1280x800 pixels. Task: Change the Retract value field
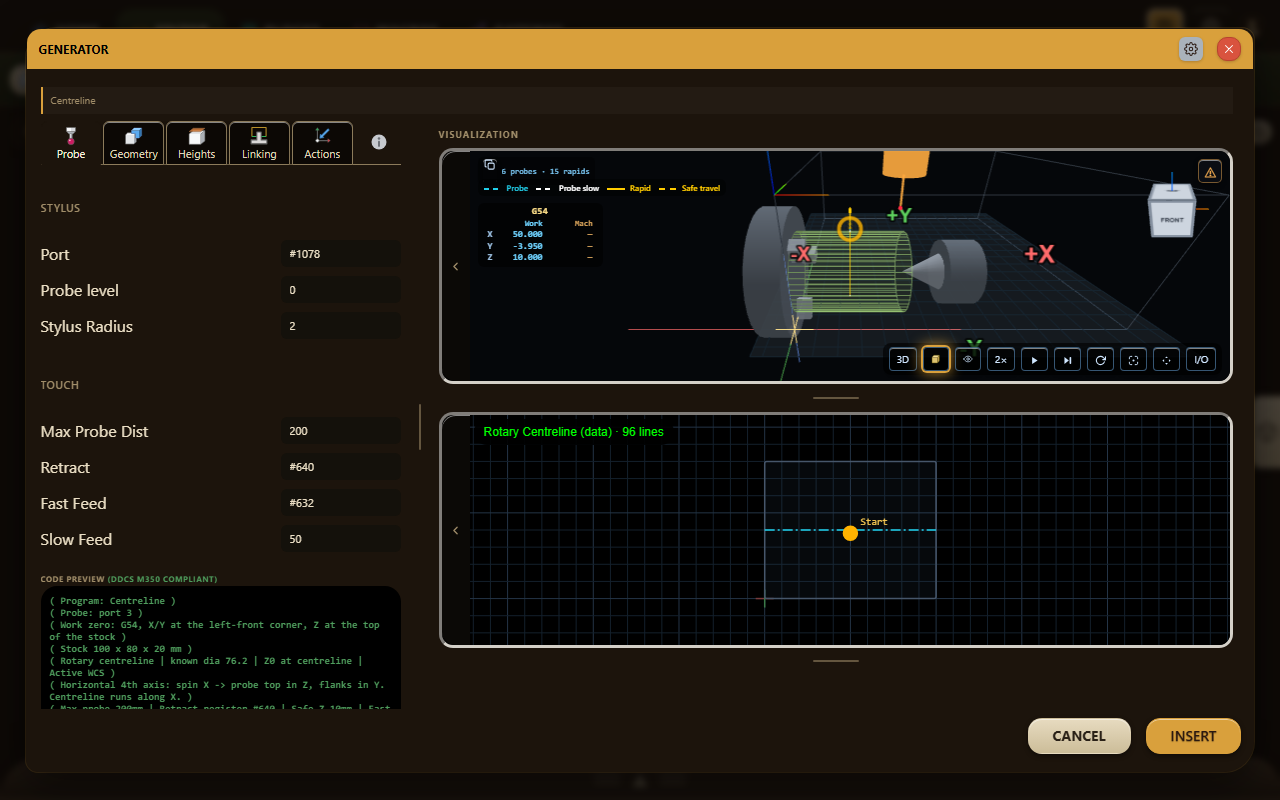341,467
